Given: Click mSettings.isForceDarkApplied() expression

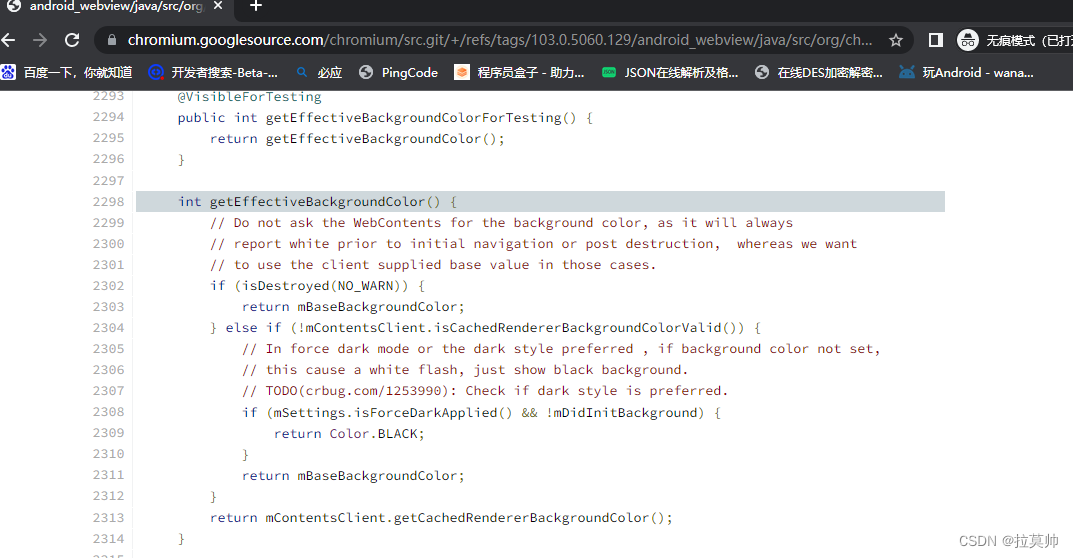Looking at the screenshot, I should (393, 413).
